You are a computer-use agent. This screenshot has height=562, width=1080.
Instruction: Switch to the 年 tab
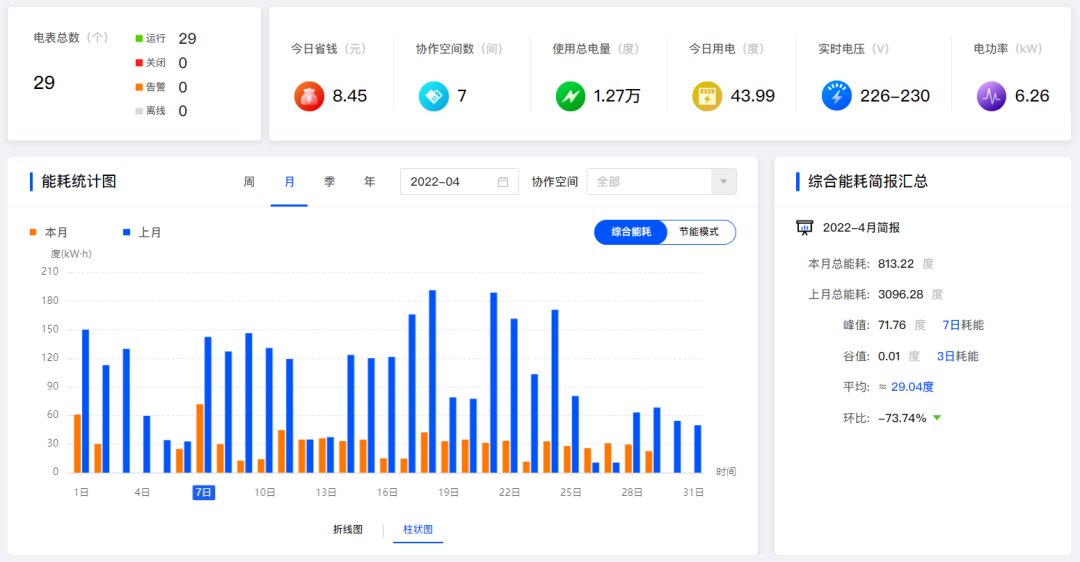point(370,182)
